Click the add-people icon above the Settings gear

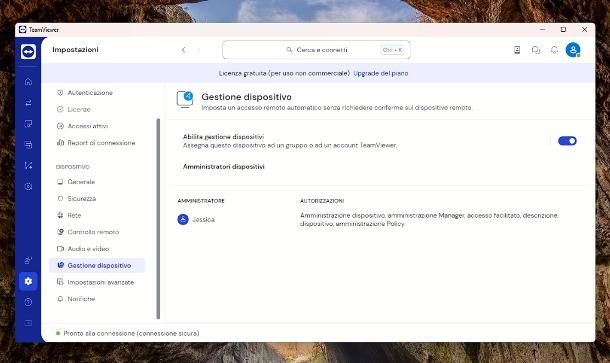coord(28,260)
